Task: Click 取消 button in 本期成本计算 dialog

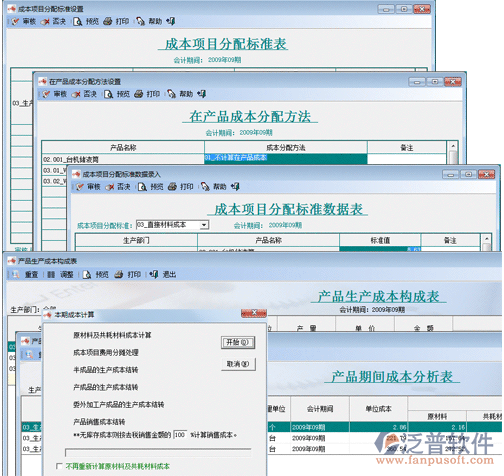Action: [238, 364]
